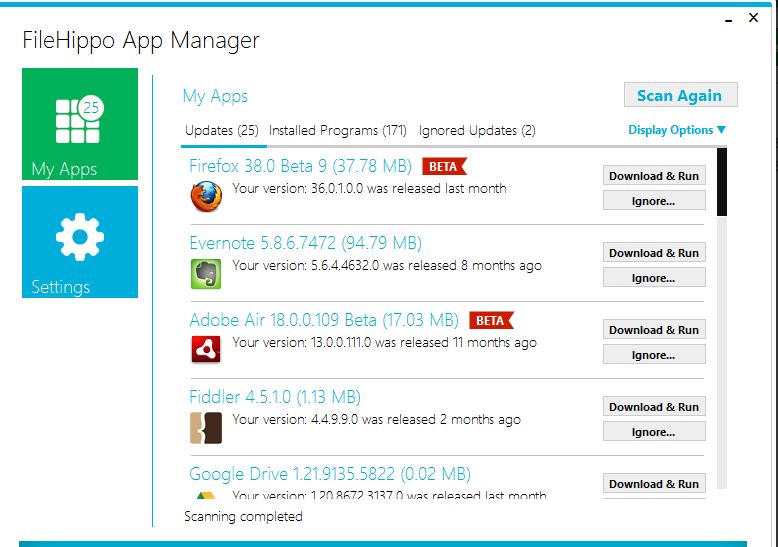Click the BETA badge next to Firefox
This screenshot has width=778, height=547.
click(444, 166)
